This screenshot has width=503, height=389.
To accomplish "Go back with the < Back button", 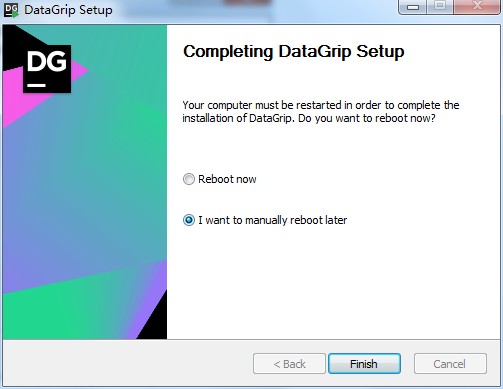I will click(x=289, y=364).
